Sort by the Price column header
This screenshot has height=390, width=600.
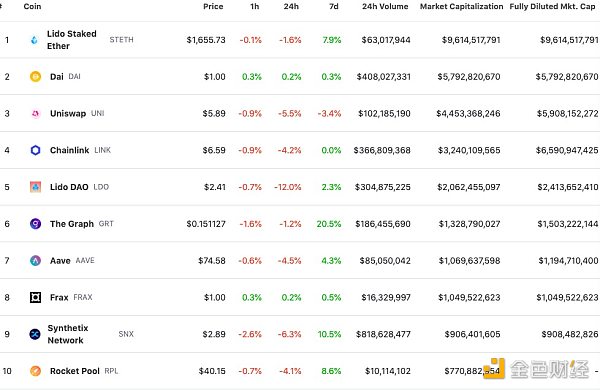(x=213, y=7)
